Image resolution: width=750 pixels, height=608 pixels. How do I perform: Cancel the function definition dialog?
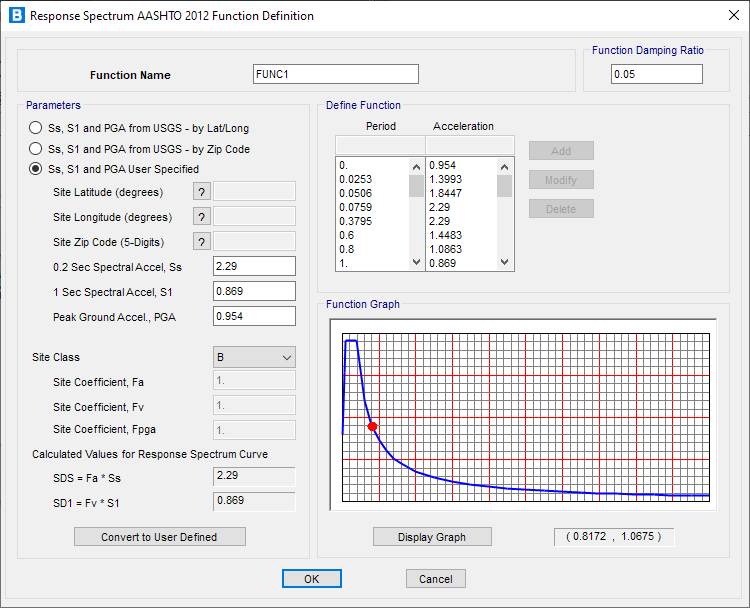[436, 579]
